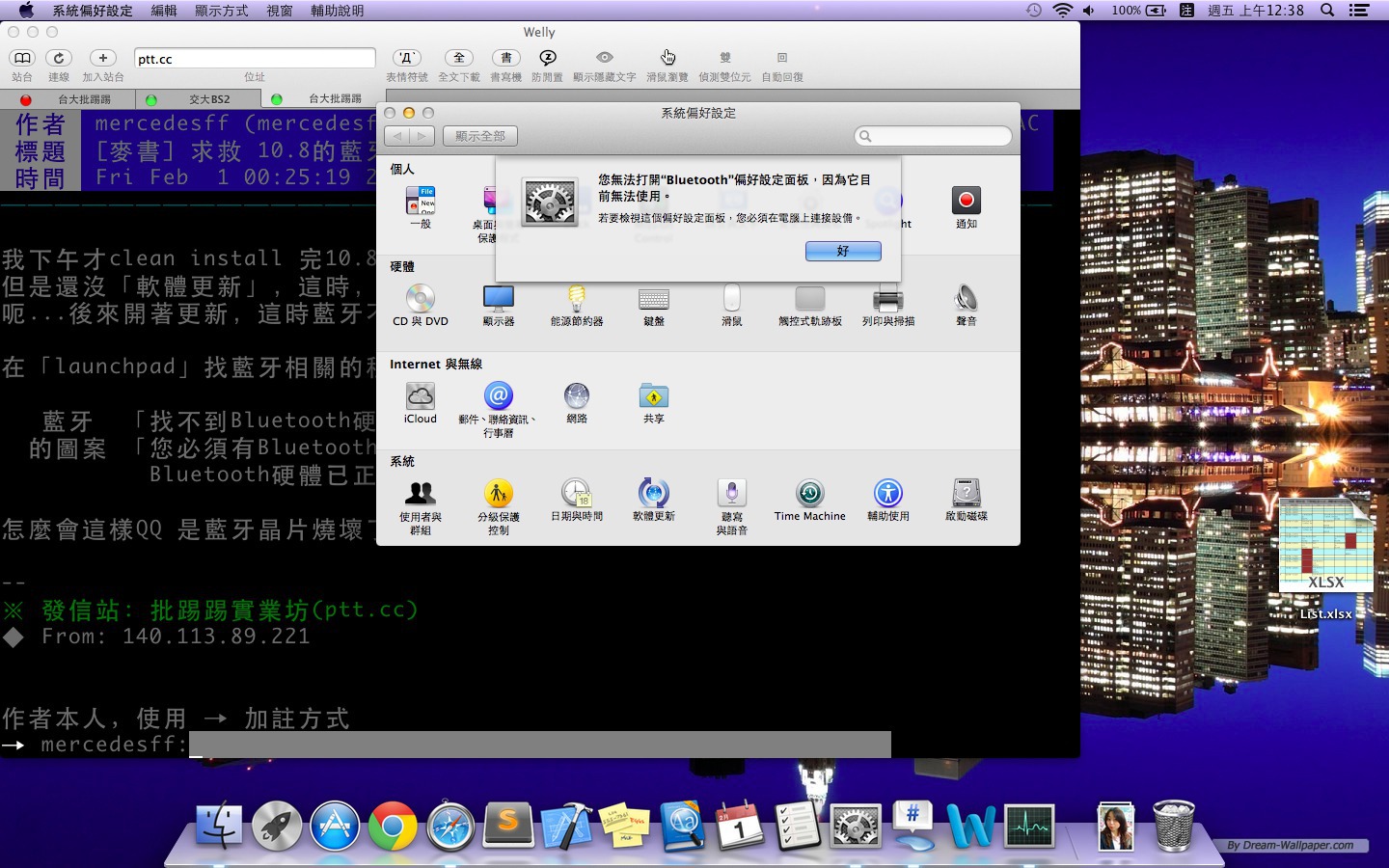Open the Time Machine preference pane

click(810, 500)
